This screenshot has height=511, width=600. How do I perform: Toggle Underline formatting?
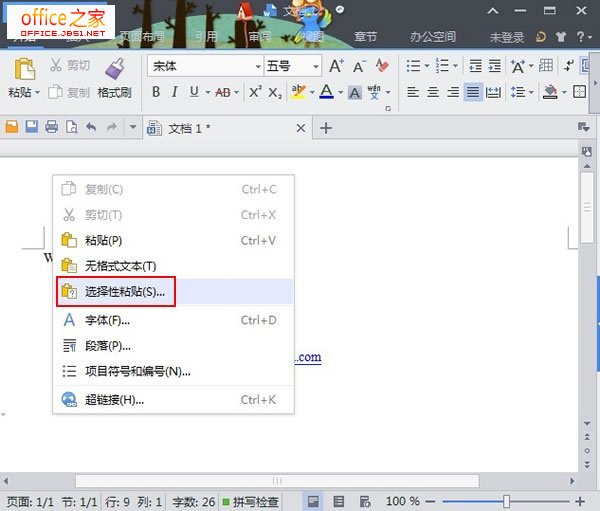pos(194,92)
